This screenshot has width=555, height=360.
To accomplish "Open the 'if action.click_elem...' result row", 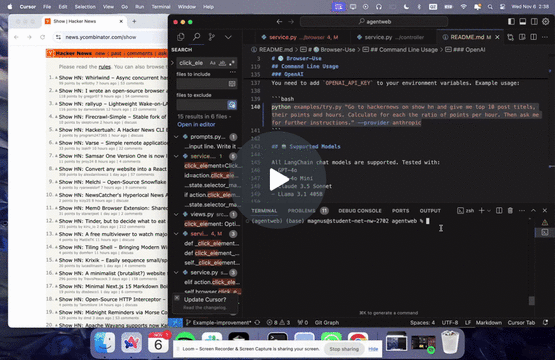I will click(x=212, y=195).
